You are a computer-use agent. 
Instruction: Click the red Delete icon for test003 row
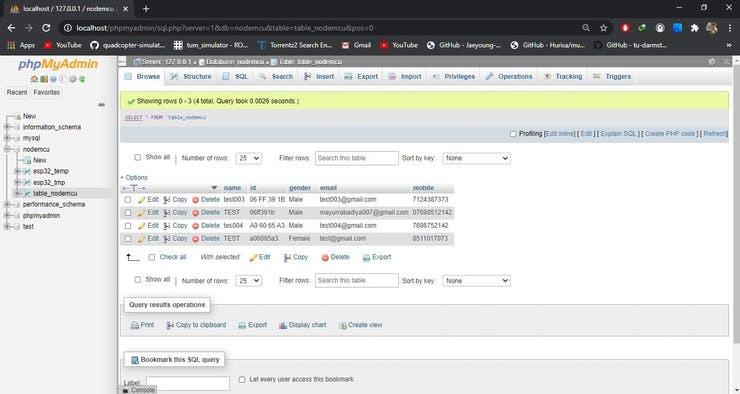tap(195, 200)
